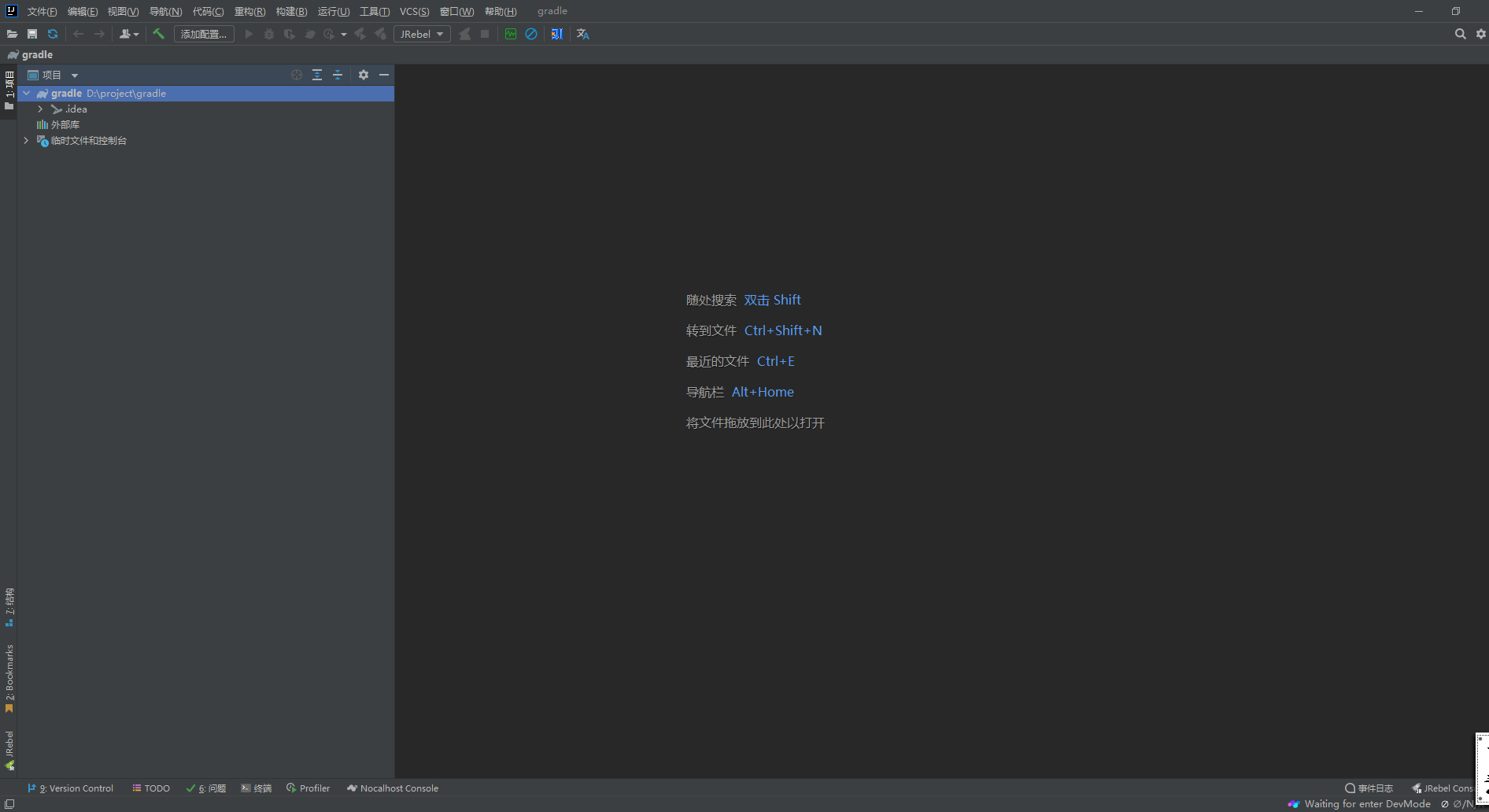Open the 视图(V) menu
This screenshot has width=1489, height=812.
coord(124,11)
